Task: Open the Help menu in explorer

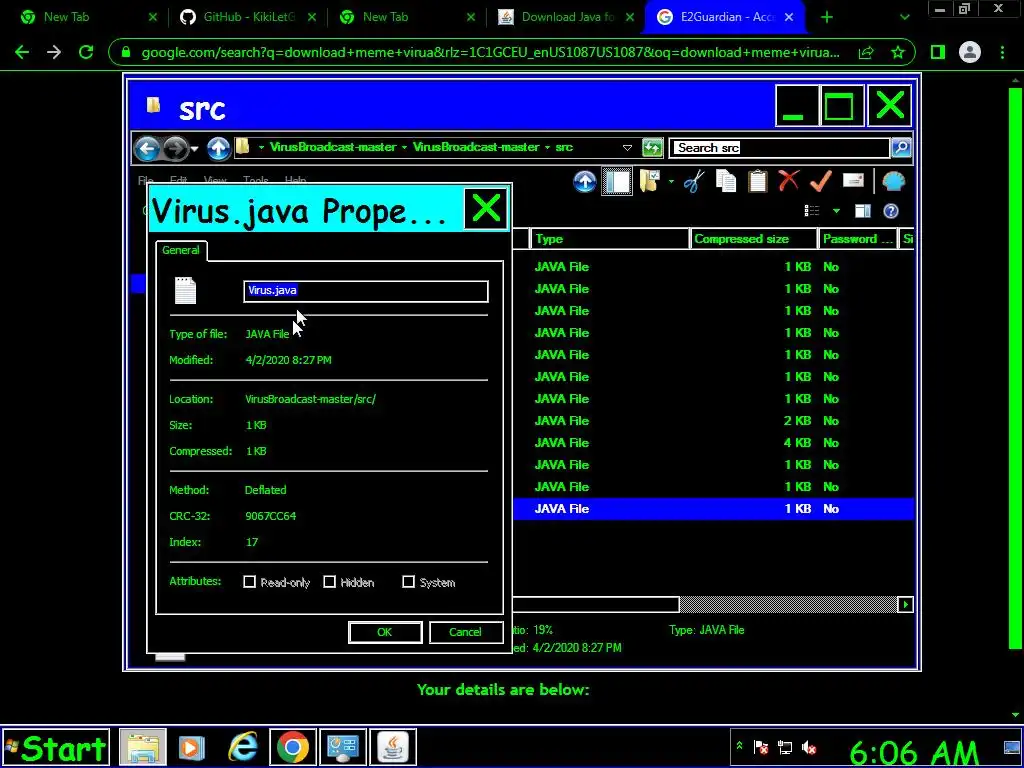Action: pos(295,180)
